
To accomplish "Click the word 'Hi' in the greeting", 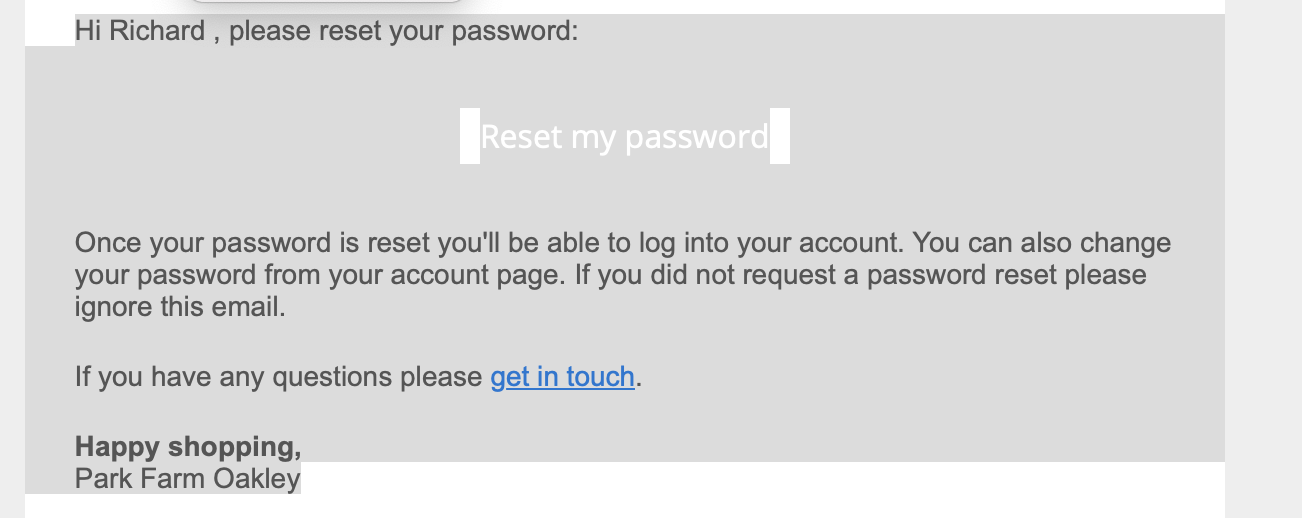I will (88, 31).
